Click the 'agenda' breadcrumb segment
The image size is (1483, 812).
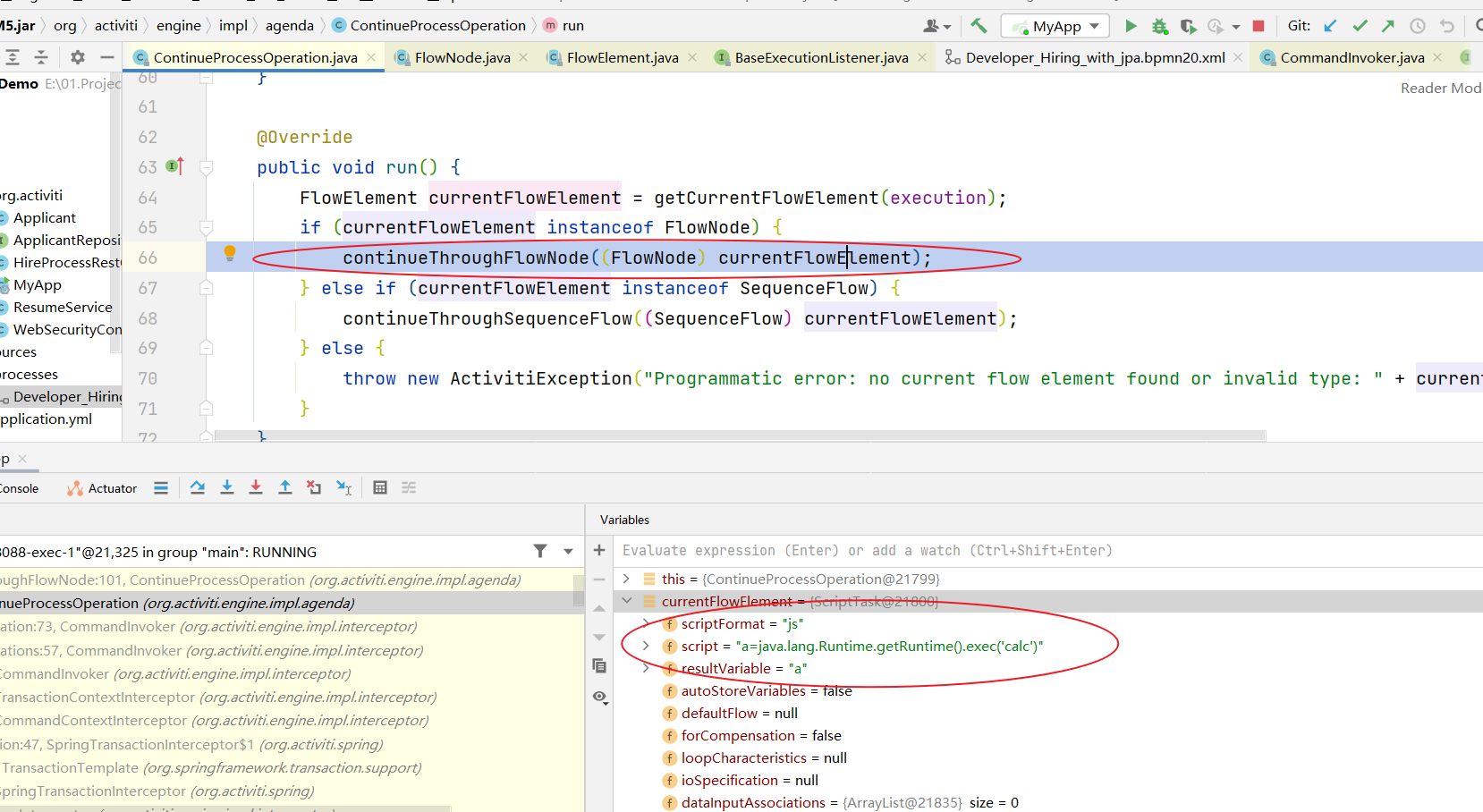coord(289,25)
